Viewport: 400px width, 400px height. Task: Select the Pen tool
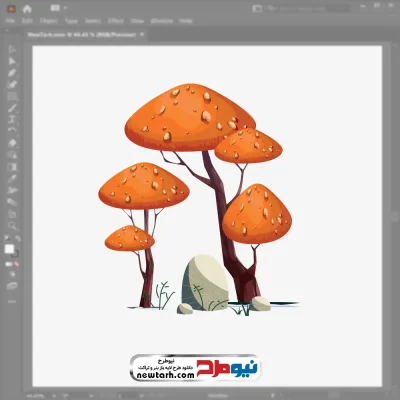tap(12, 73)
